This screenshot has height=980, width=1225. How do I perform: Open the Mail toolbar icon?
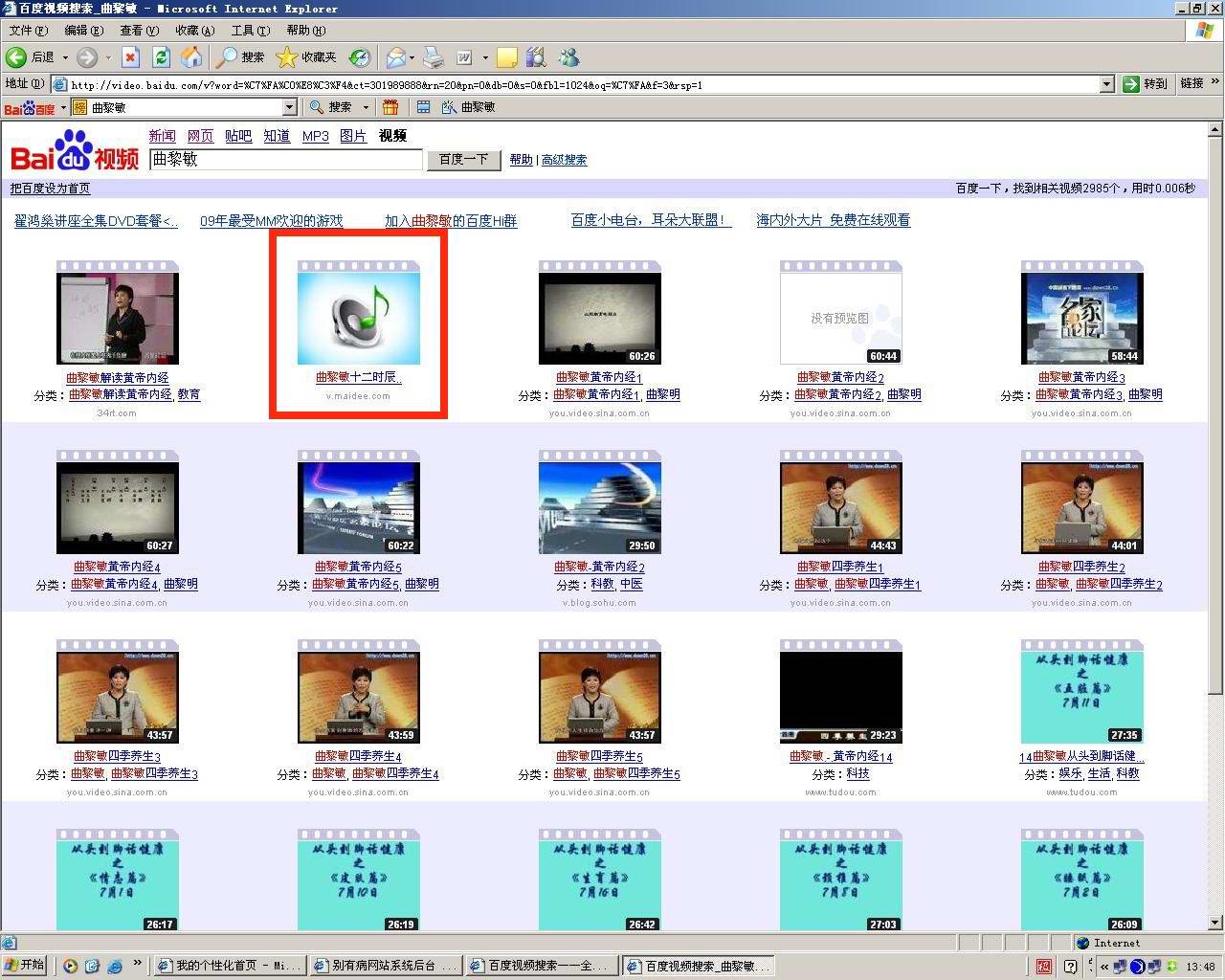395,57
